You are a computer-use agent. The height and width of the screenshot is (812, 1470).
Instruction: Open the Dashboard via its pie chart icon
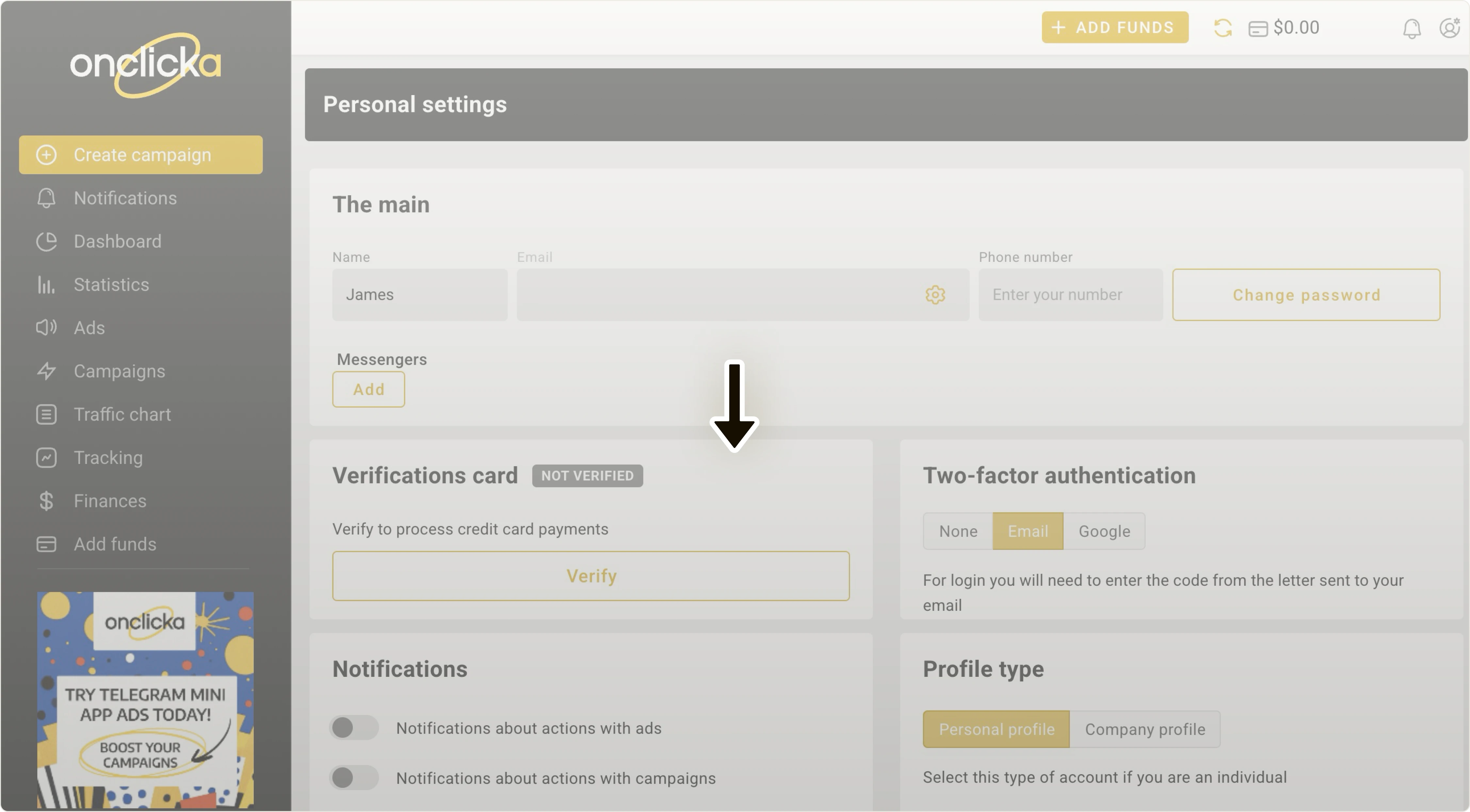pos(46,241)
